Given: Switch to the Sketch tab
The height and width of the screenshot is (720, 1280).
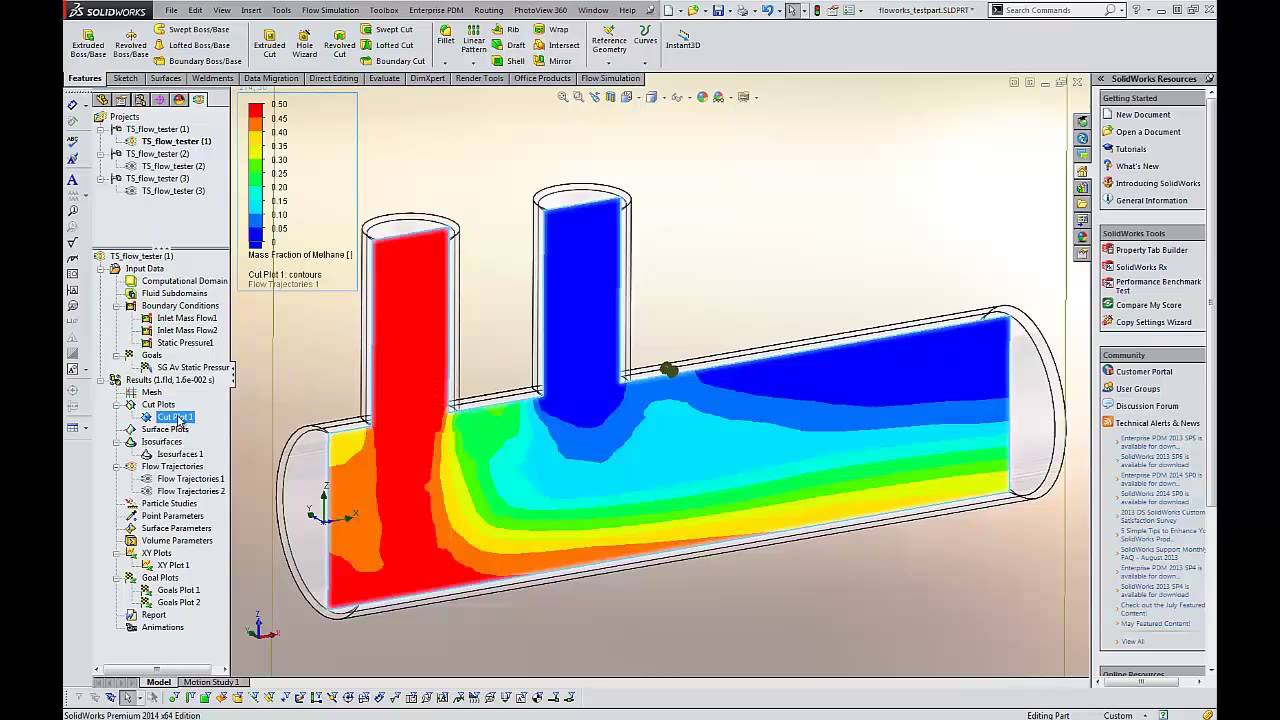Looking at the screenshot, I should click(126, 78).
